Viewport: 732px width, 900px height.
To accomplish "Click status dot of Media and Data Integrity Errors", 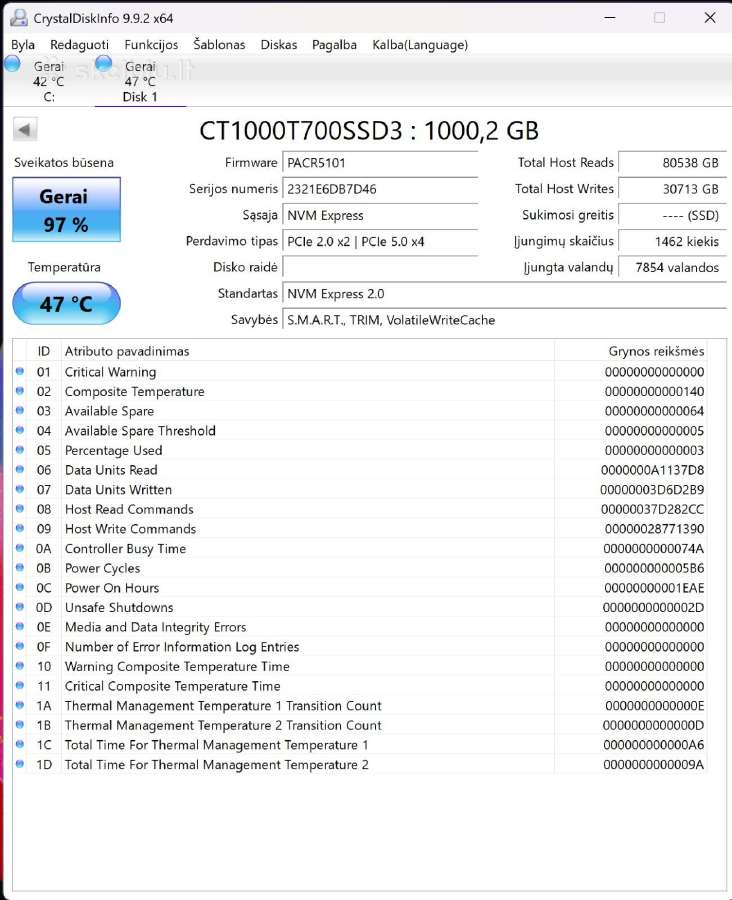I will pos(20,626).
